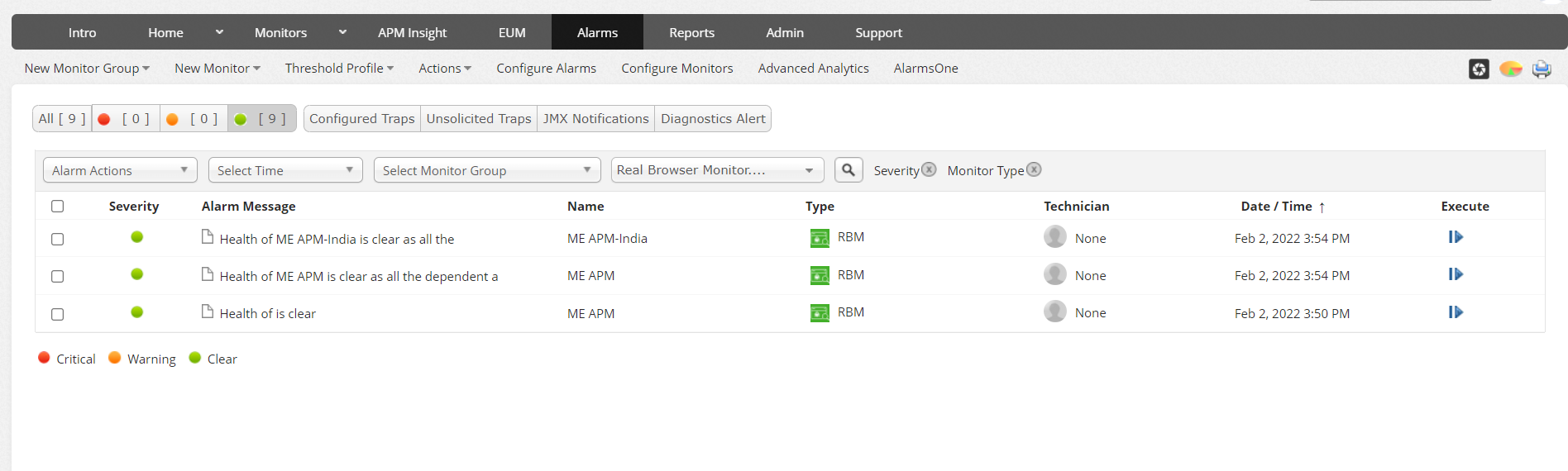The image size is (1568, 471).
Task: Toggle the select-all alarms checkbox
Action: (x=57, y=207)
